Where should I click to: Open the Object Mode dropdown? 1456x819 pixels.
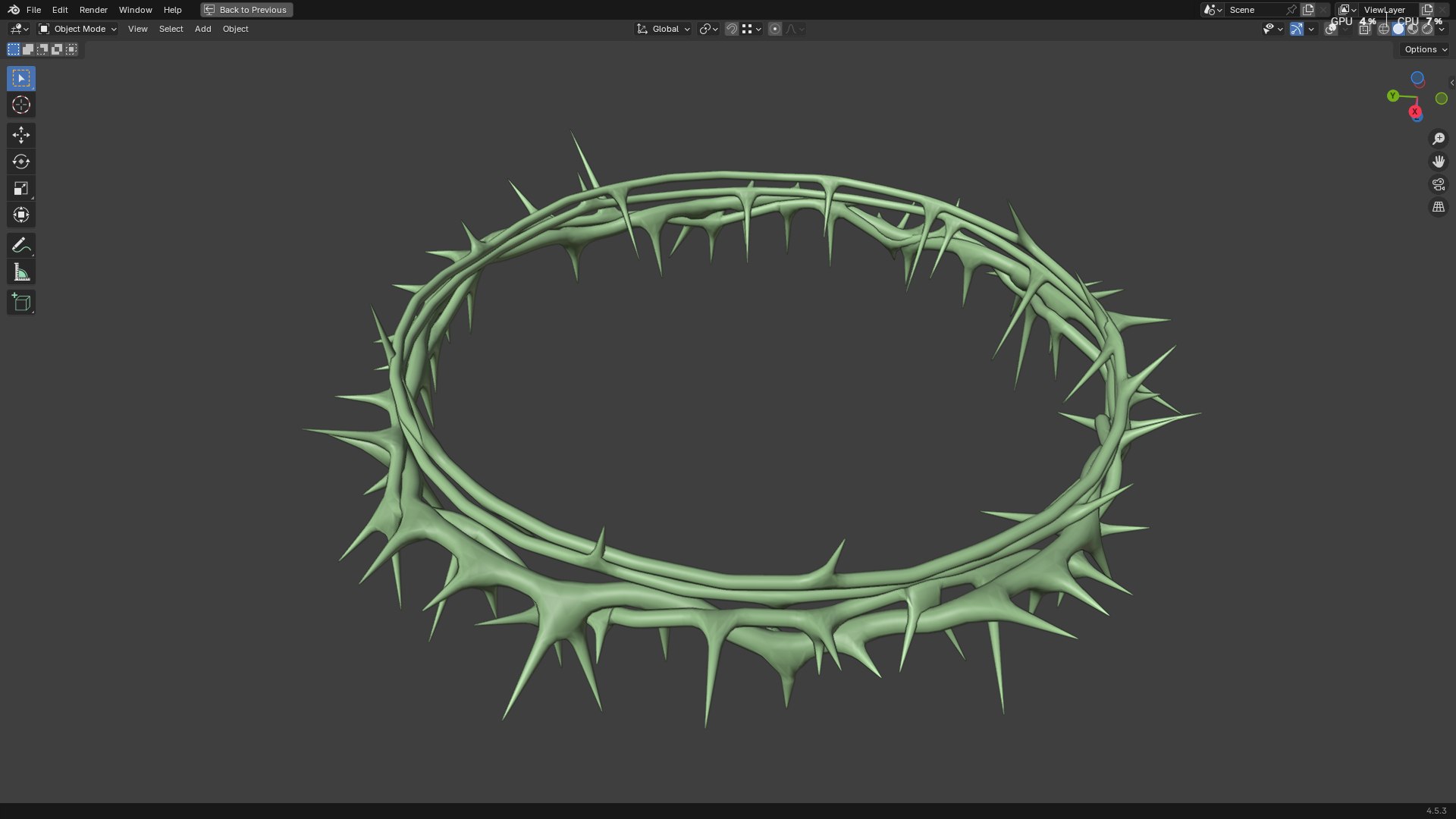77,29
